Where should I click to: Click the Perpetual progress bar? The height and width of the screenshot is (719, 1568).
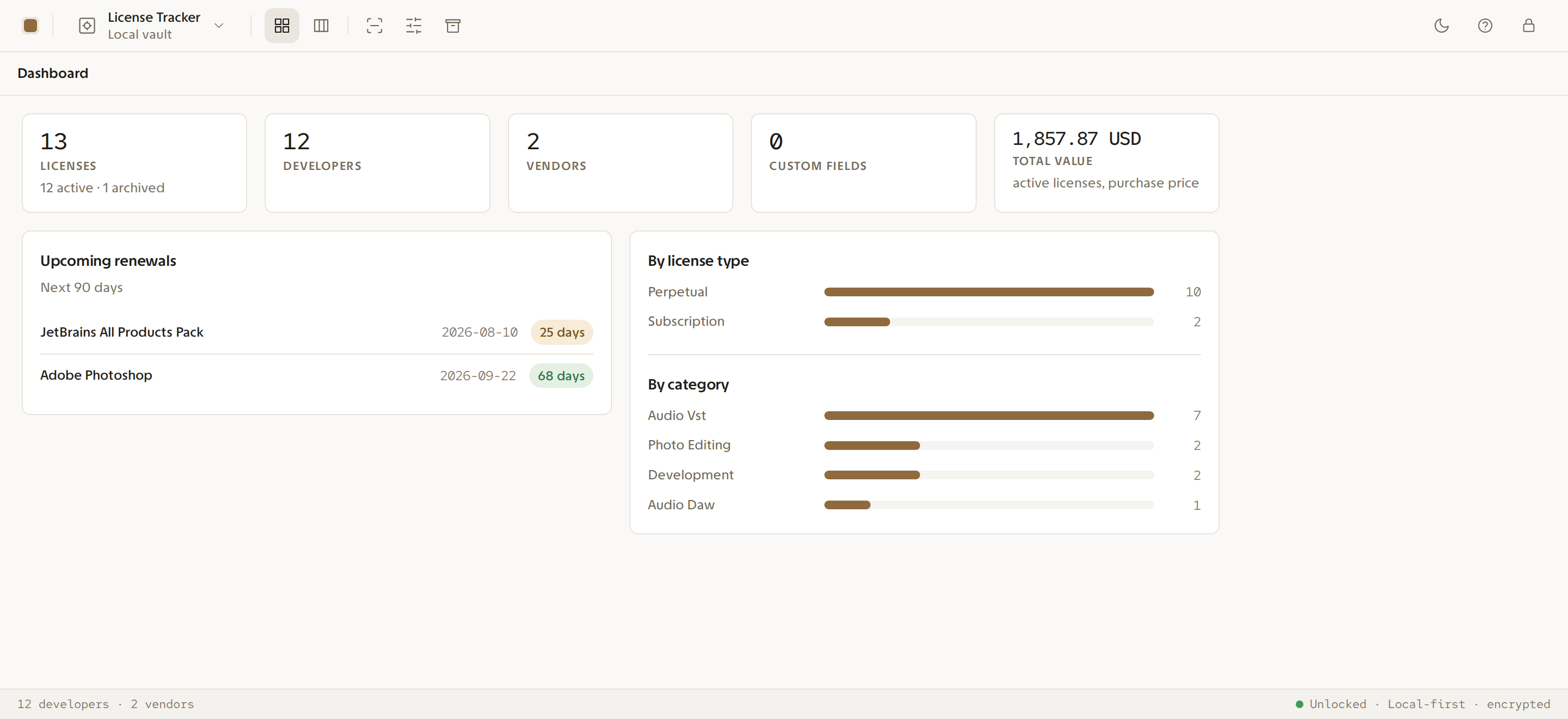point(989,292)
